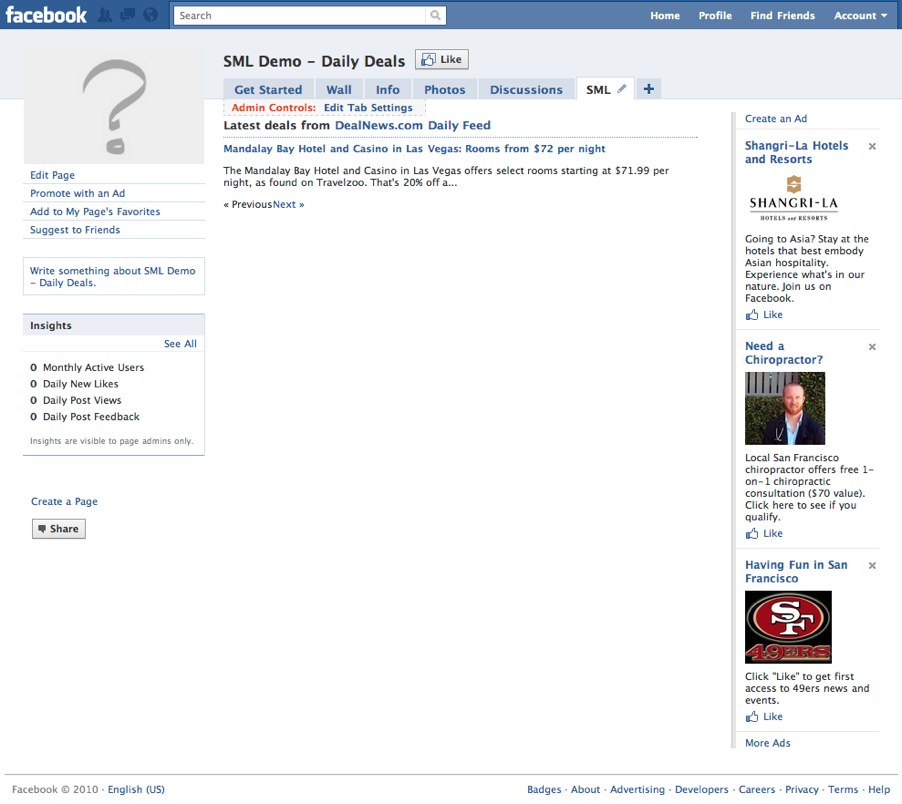Switch to the Wall tab

(x=339, y=90)
